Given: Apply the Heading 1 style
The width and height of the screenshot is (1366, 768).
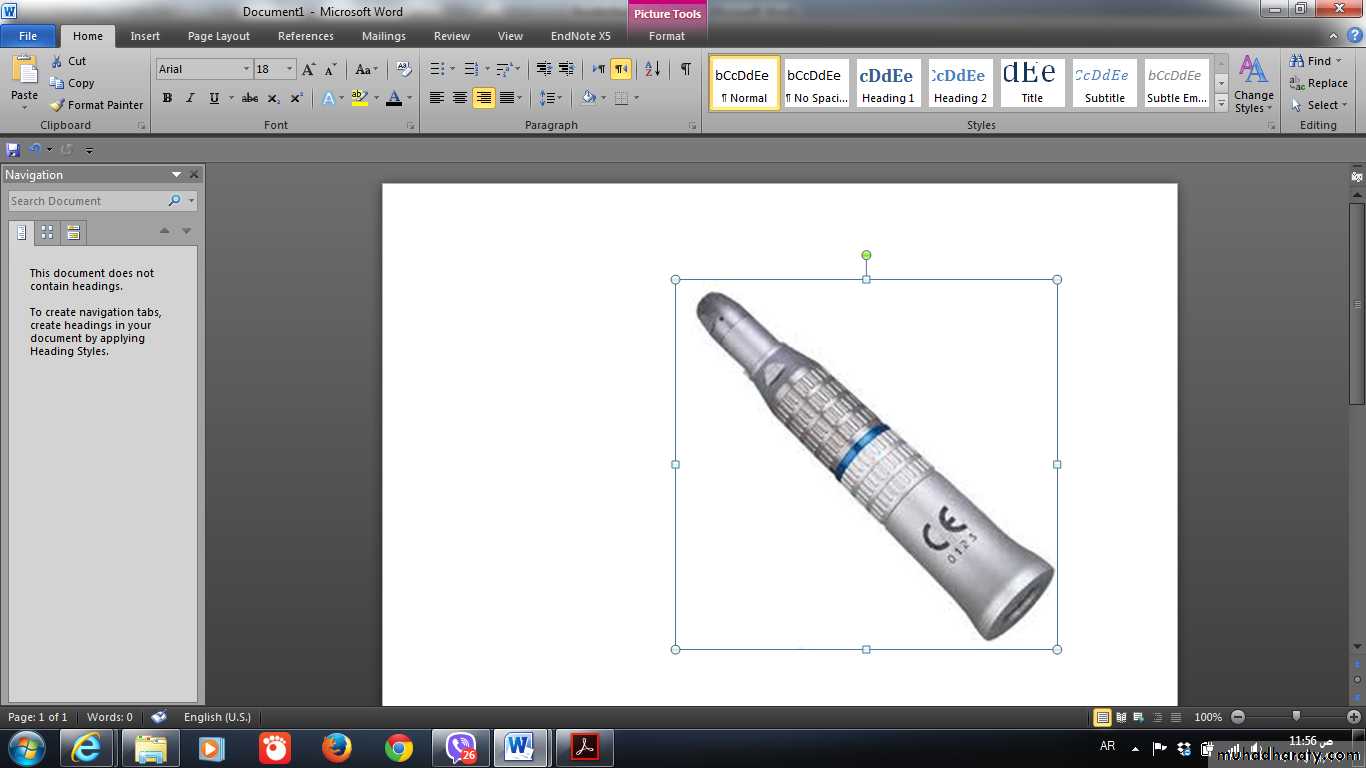Looking at the screenshot, I should pyautogui.click(x=888, y=83).
